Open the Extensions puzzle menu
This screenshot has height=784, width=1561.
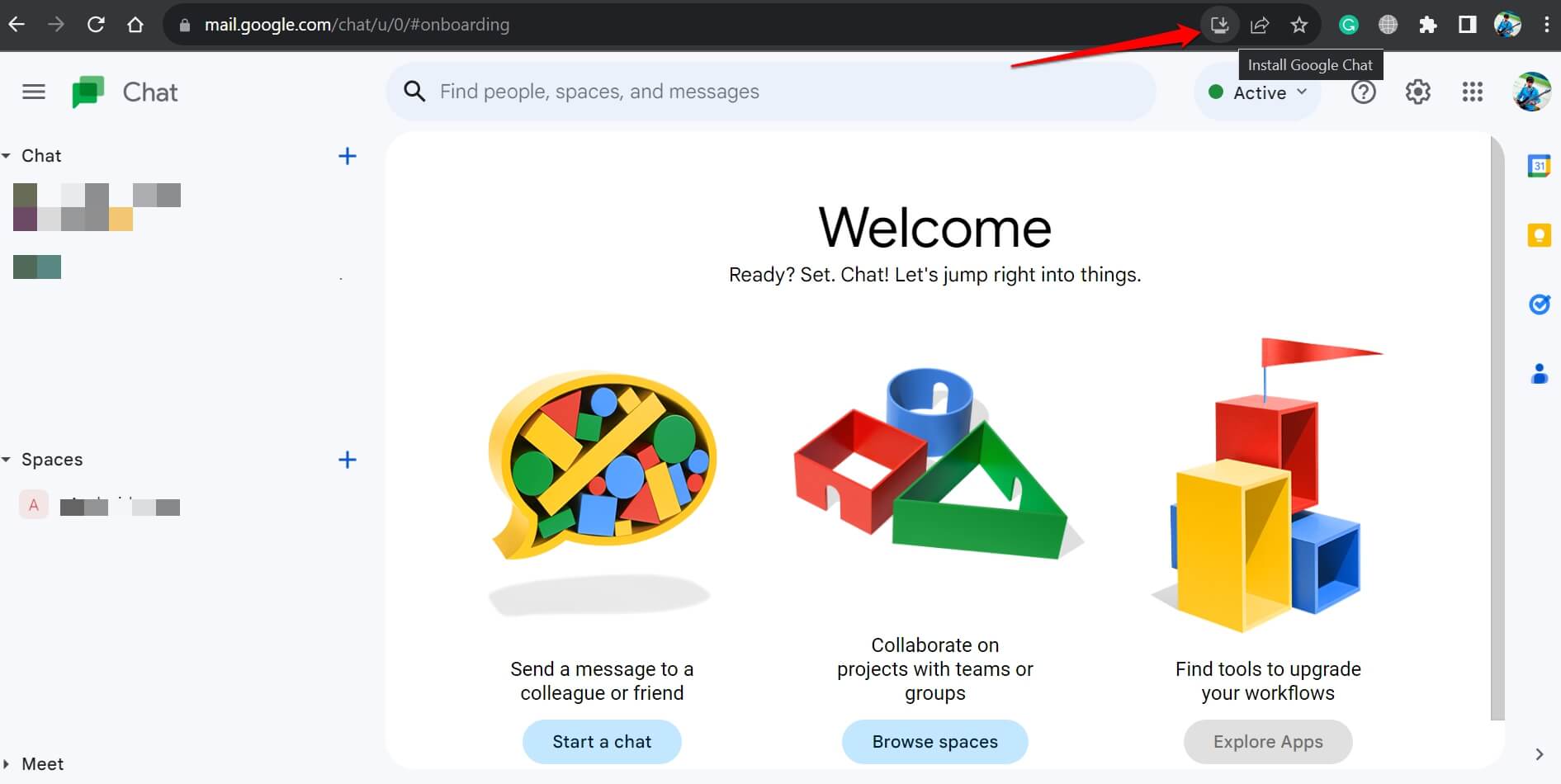(x=1428, y=25)
